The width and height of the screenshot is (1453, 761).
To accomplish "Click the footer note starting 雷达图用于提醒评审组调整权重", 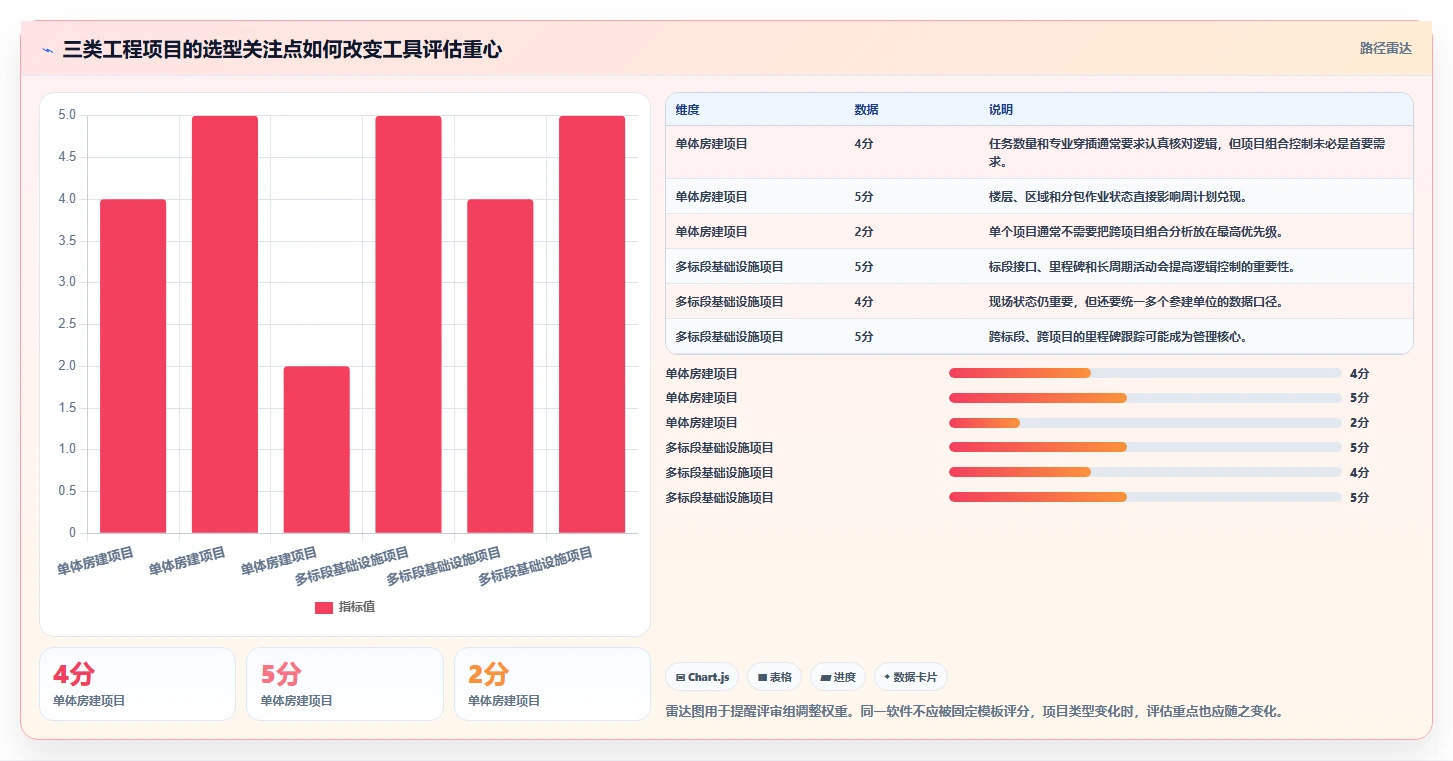I will click(x=974, y=712).
